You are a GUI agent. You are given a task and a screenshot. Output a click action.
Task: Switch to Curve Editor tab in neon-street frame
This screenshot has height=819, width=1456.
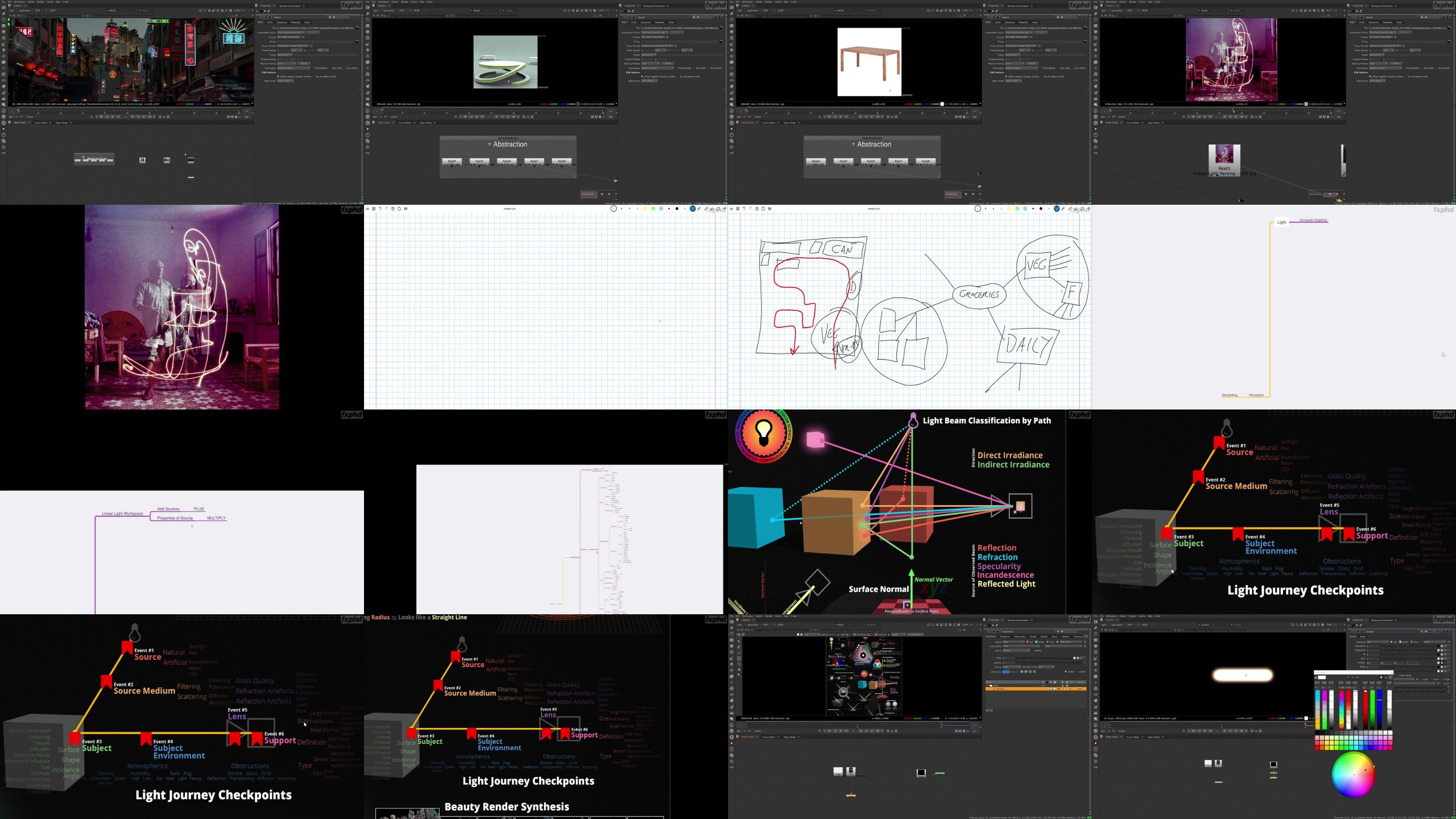pyautogui.click(x=40, y=123)
